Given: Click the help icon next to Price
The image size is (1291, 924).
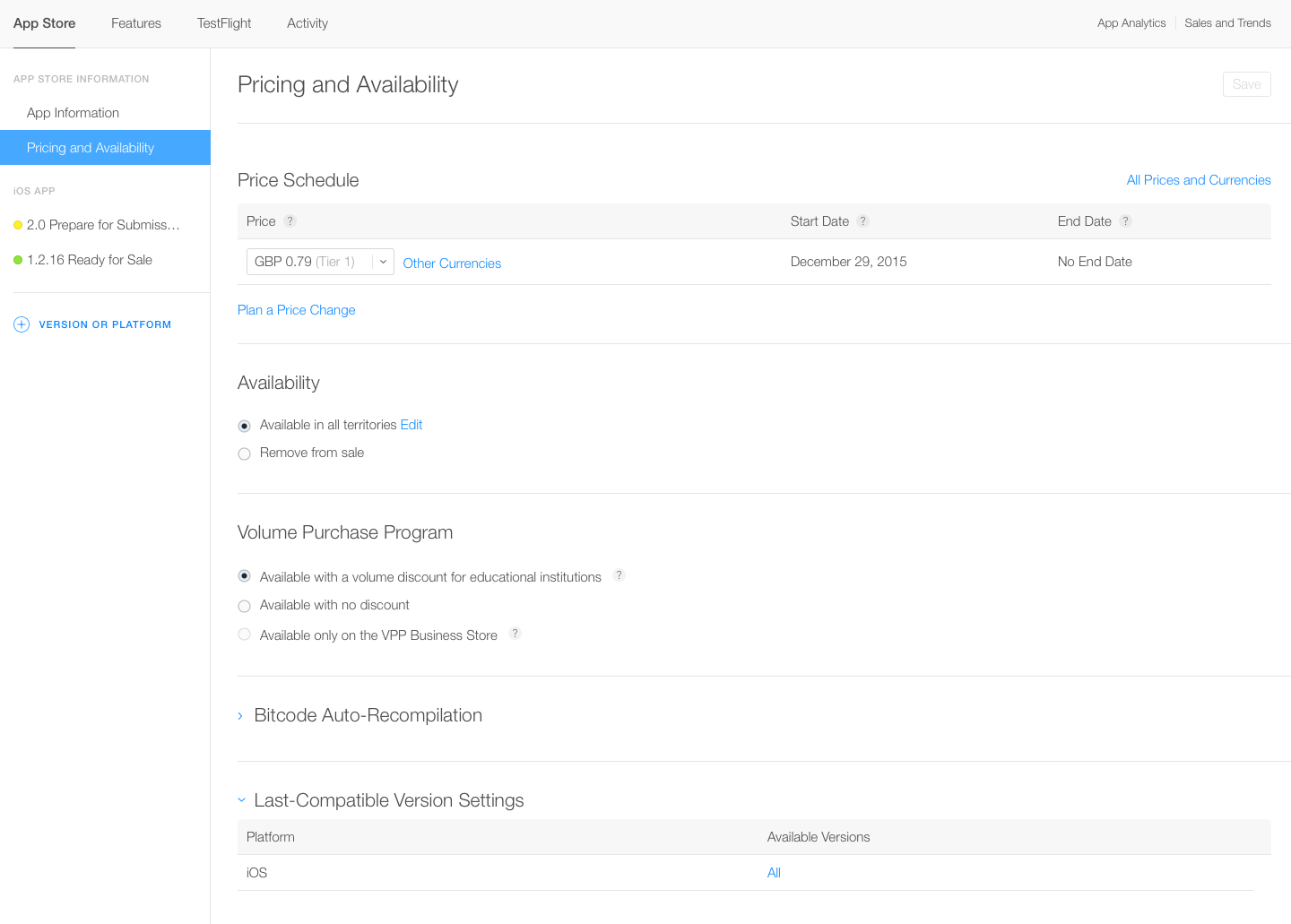Looking at the screenshot, I should (290, 221).
